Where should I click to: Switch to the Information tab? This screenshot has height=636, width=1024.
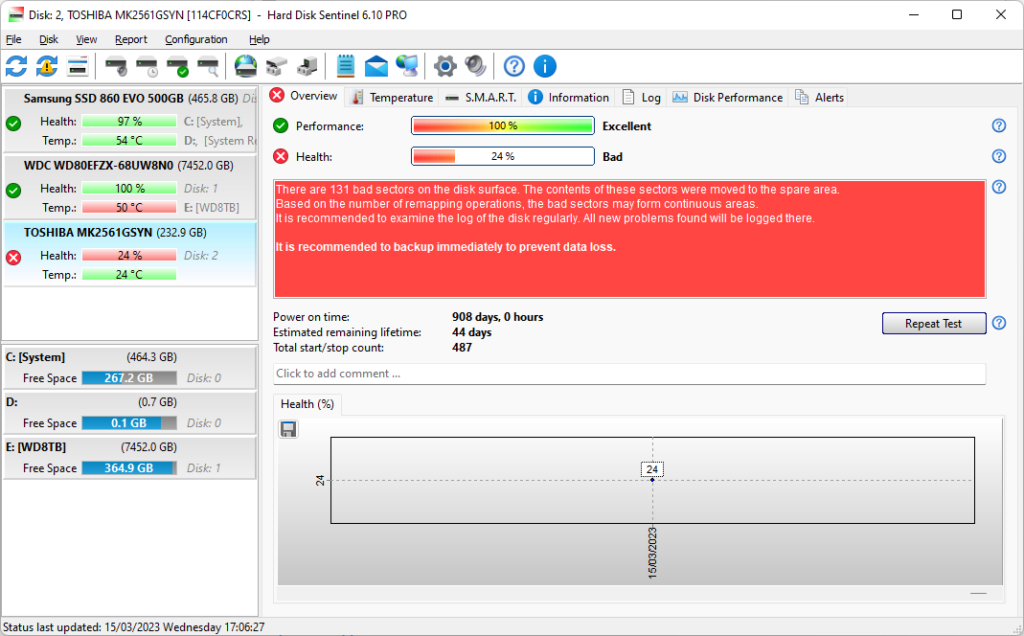pos(568,97)
